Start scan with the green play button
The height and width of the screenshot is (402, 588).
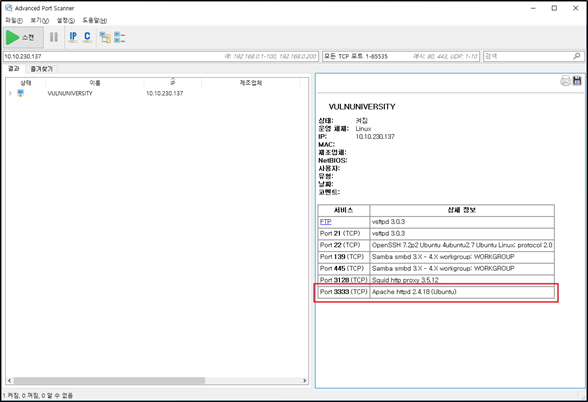click(23, 37)
